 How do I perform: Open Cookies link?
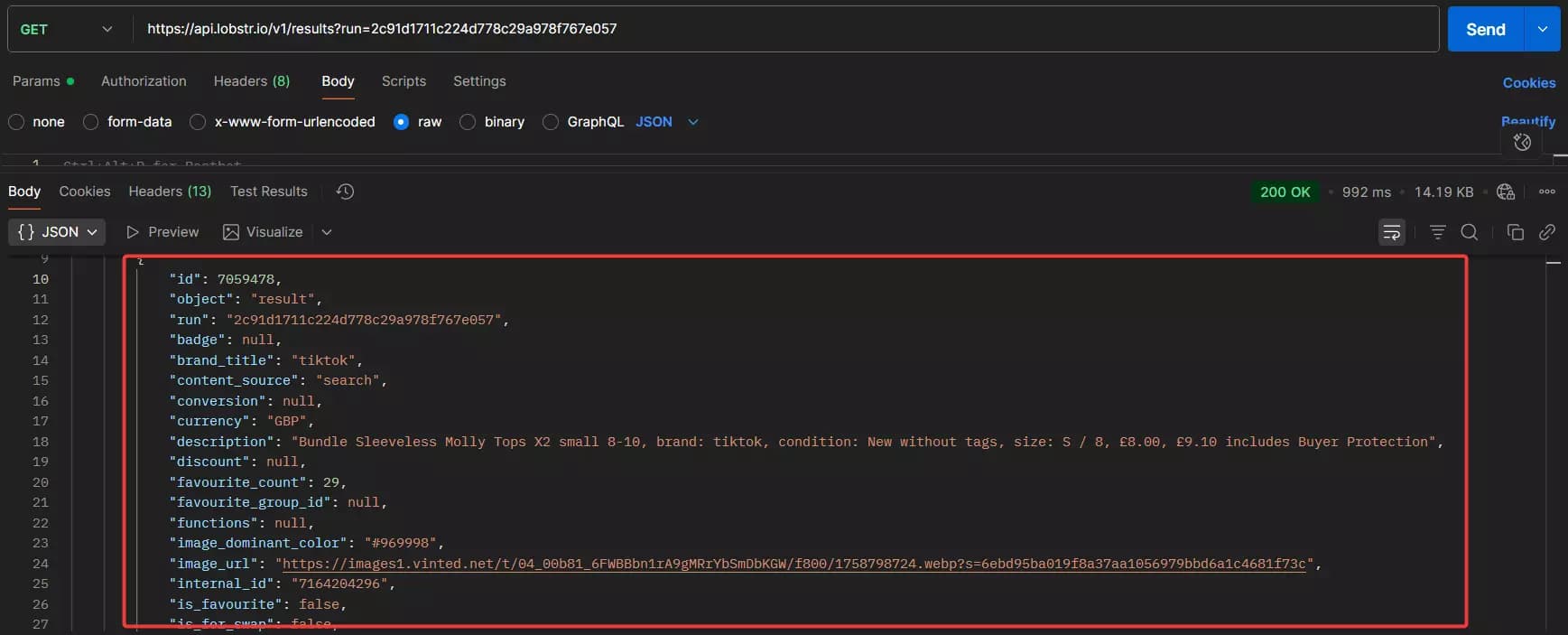[x=1529, y=83]
